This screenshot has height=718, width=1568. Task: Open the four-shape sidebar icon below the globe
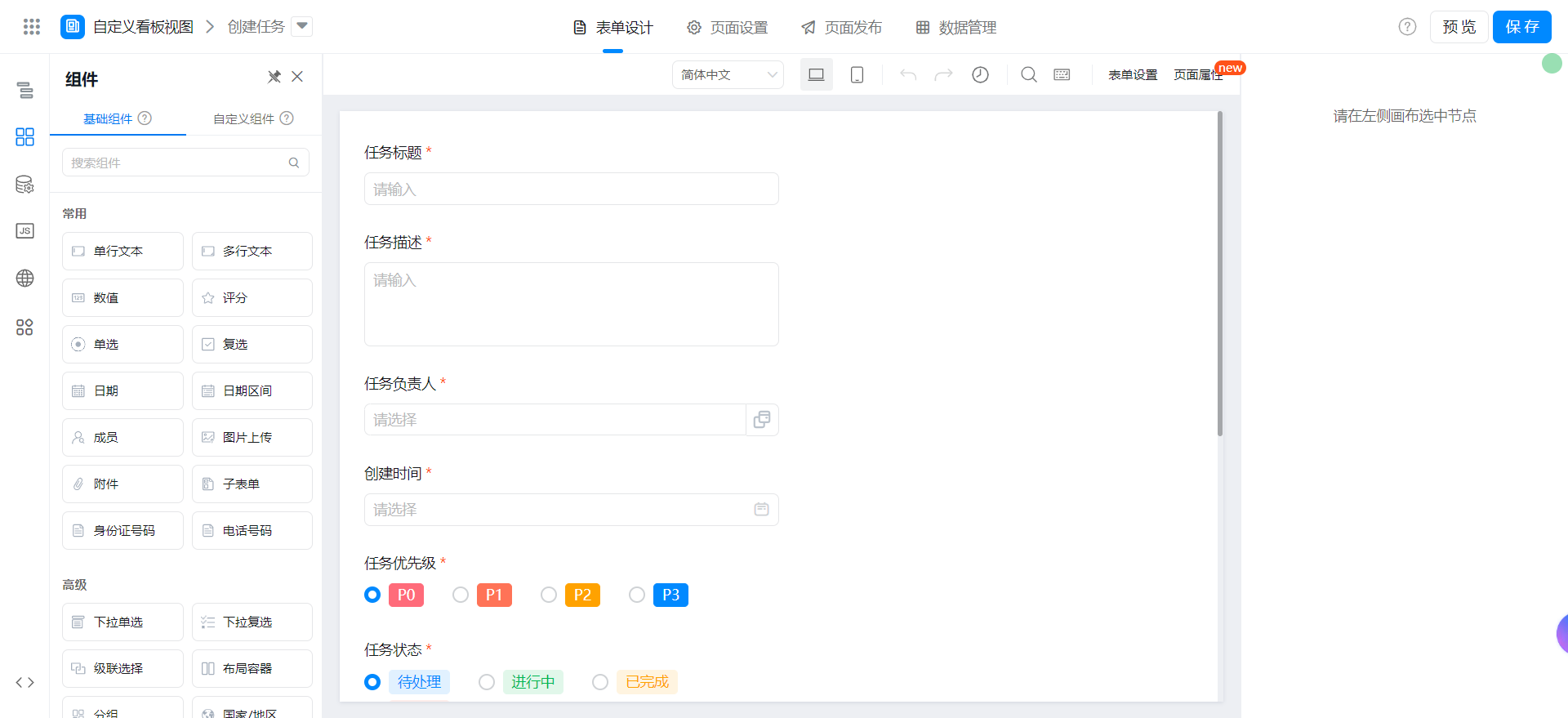(25, 327)
